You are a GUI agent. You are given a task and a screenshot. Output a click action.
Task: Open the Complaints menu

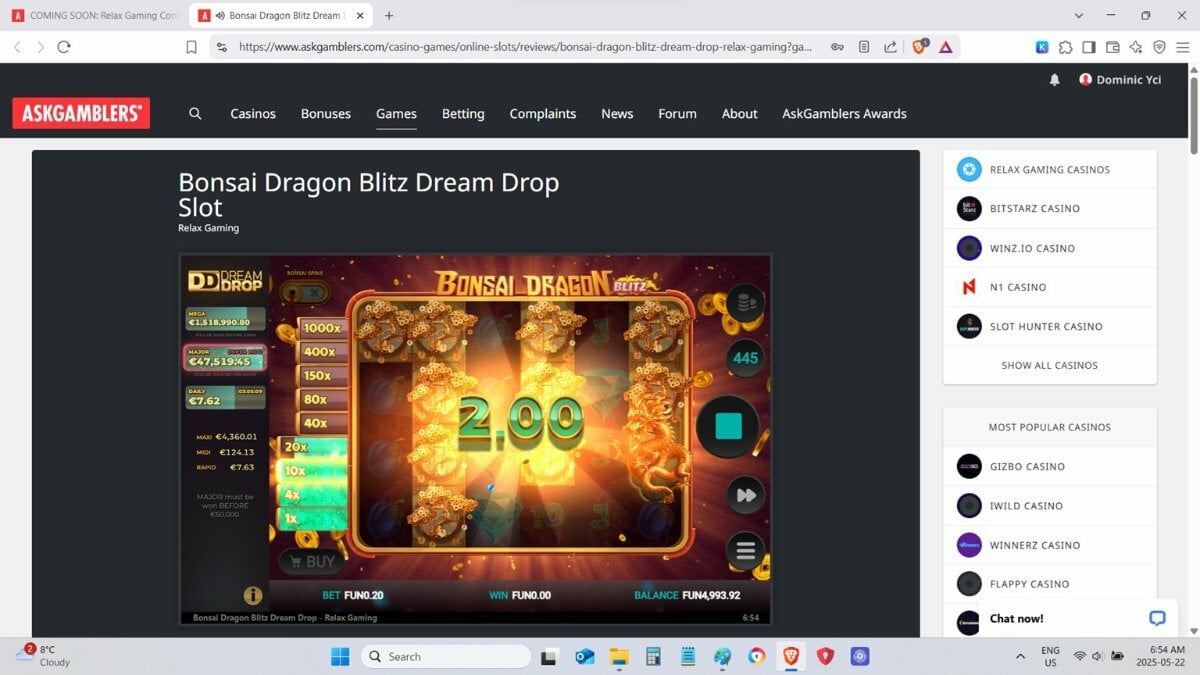pos(543,114)
